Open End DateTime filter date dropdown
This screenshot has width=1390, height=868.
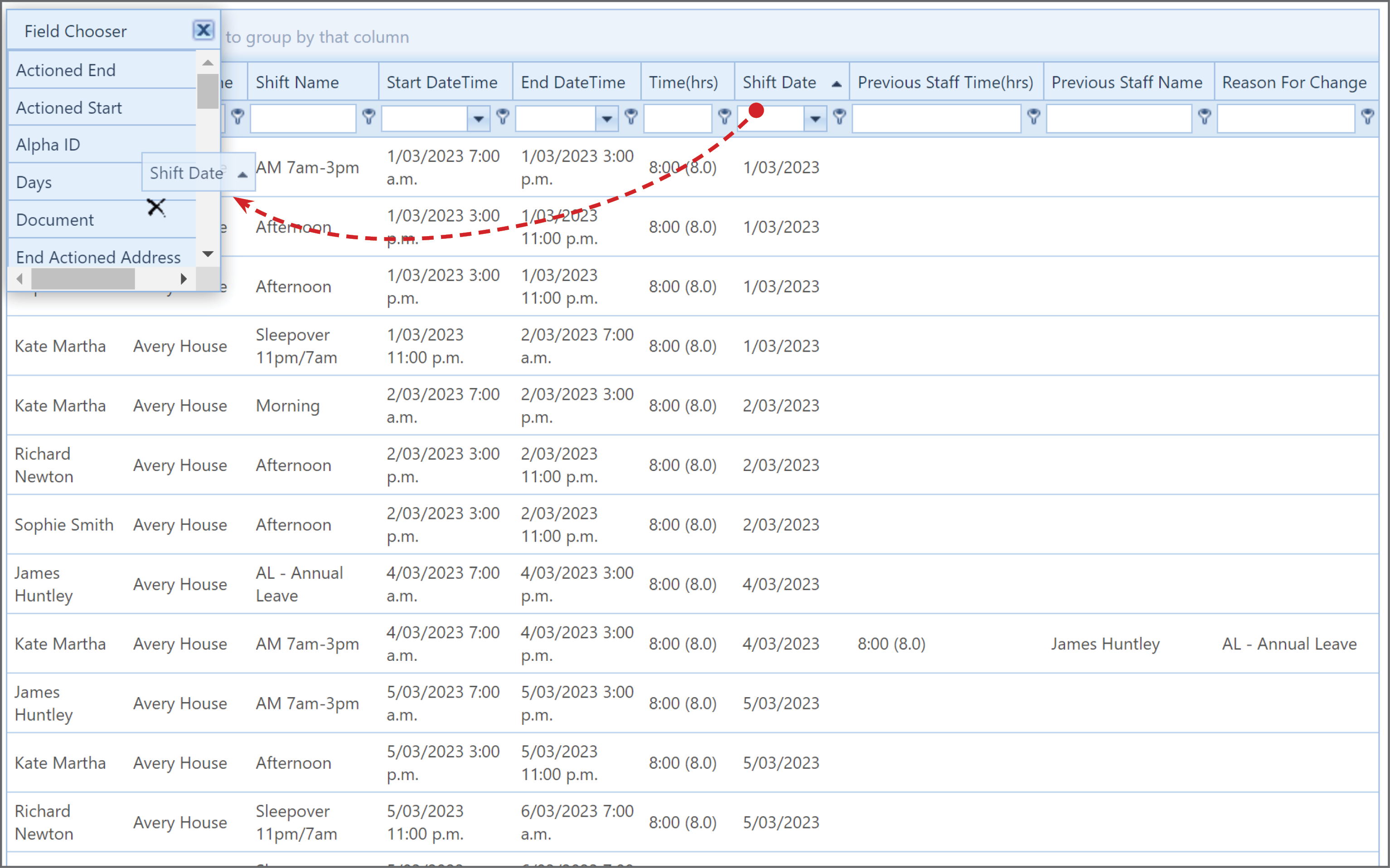click(x=606, y=119)
